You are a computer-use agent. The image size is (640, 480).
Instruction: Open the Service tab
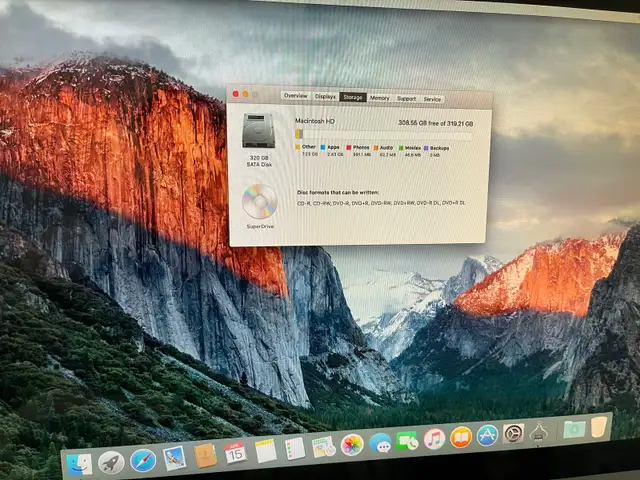point(432,99)
